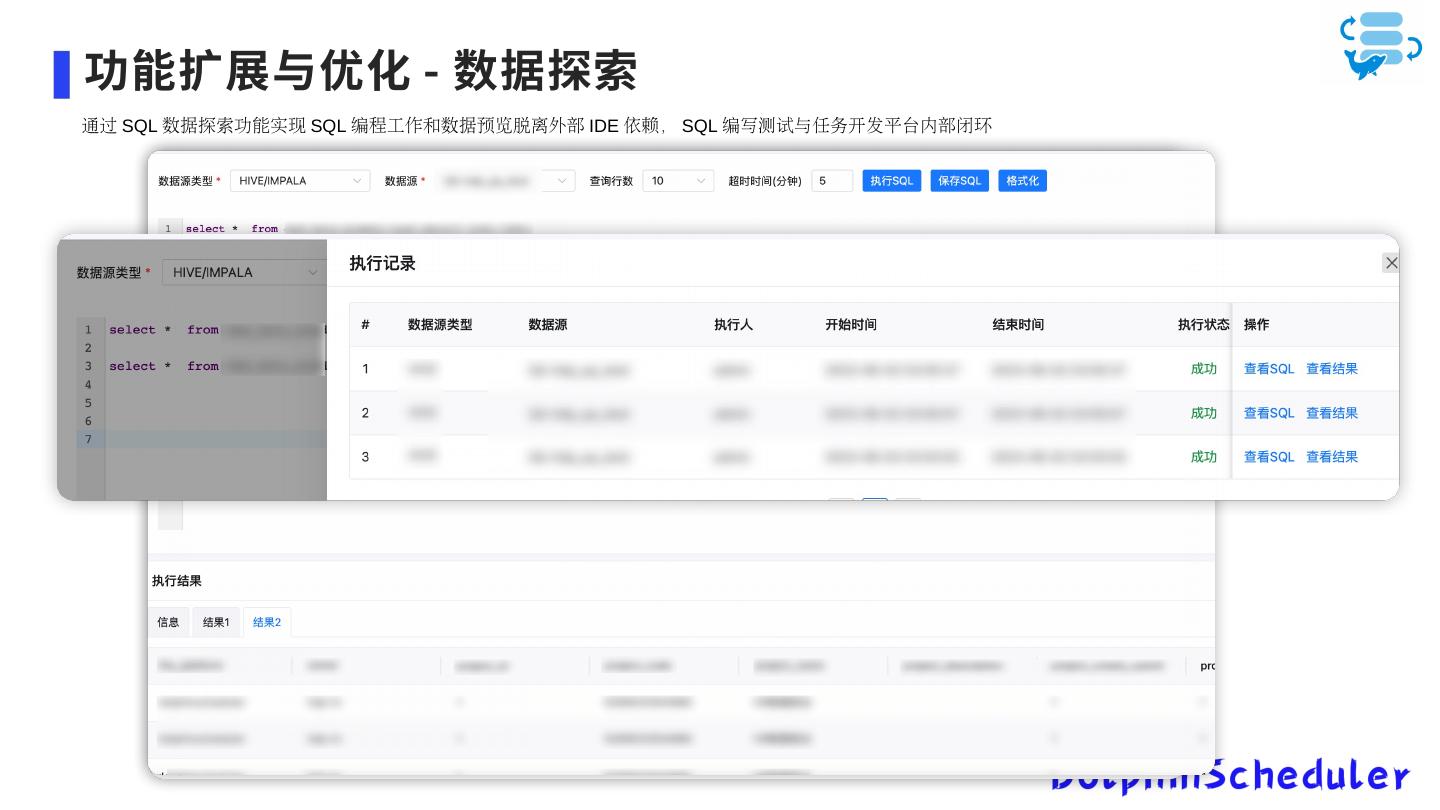Open 查看结果 for record row 3
The width and height of the screenshot is (1440, 810).
[1332, 457]
